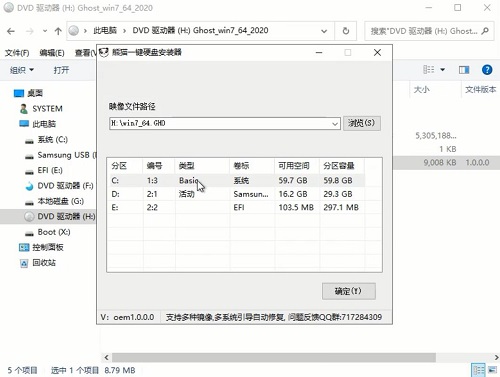Image resolution: width=500 pixels, height=377 pixels.
Task: Click the 控制面板 control panel icon
Action: (24, 247)
